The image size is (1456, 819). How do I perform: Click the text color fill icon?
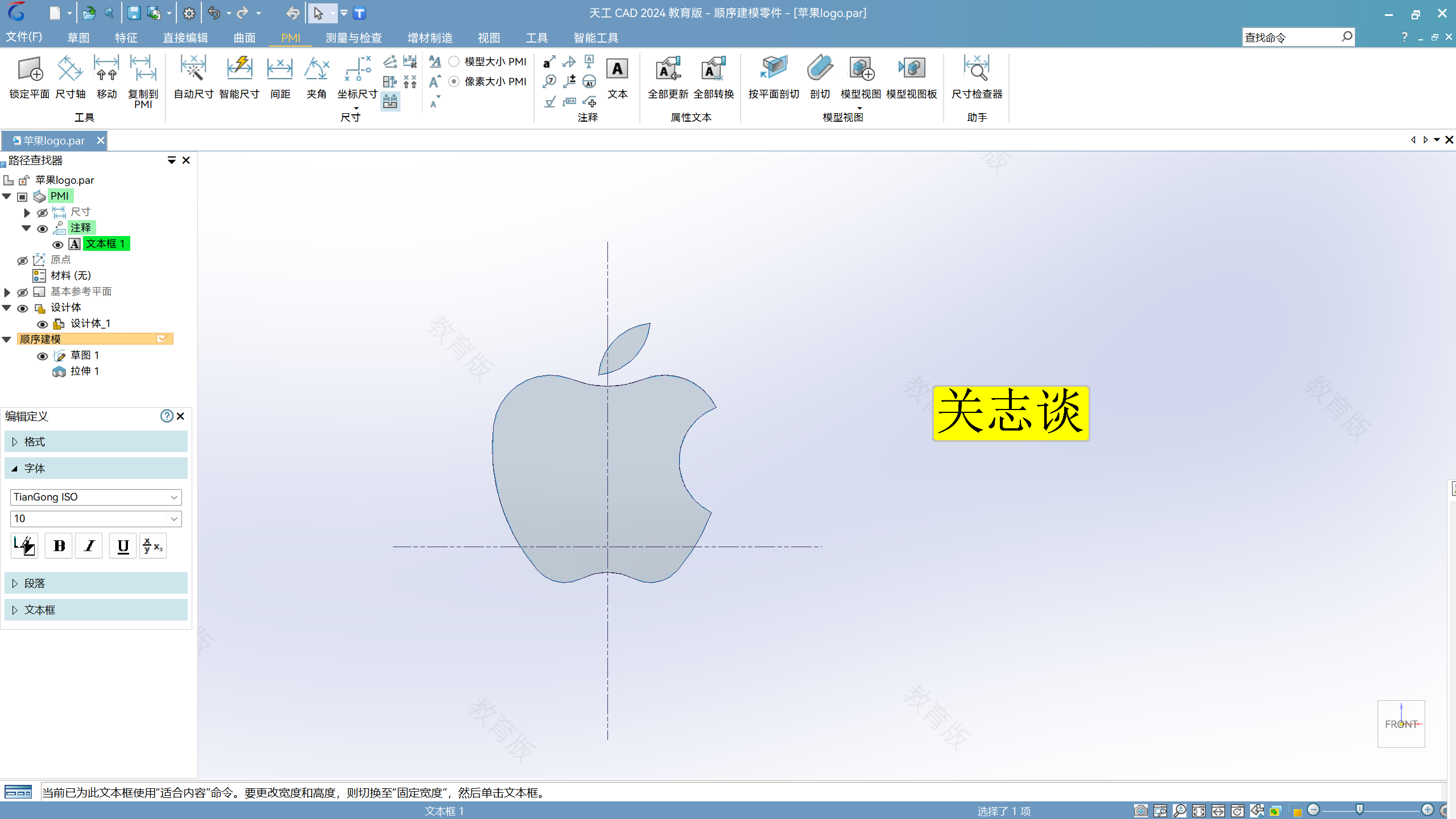coord(24,546)
